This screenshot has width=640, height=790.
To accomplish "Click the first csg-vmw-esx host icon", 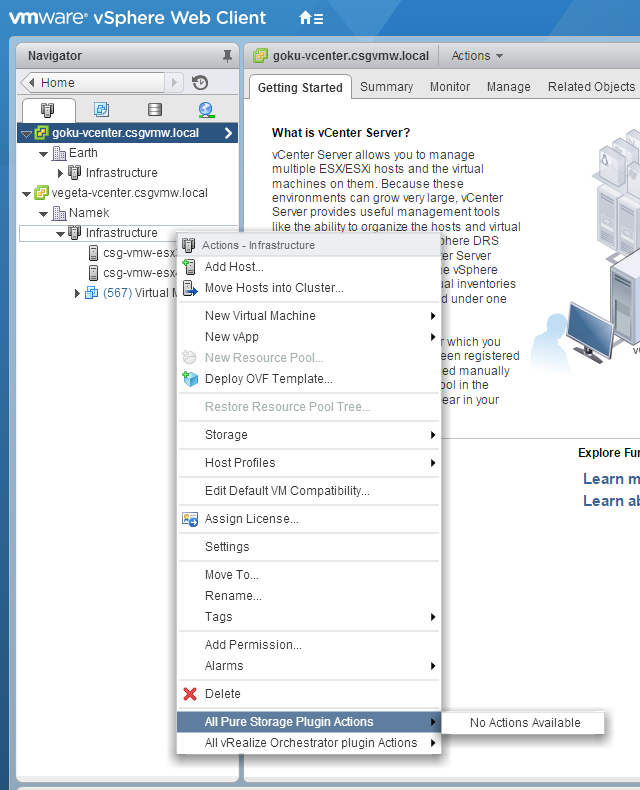I will 93,253.
